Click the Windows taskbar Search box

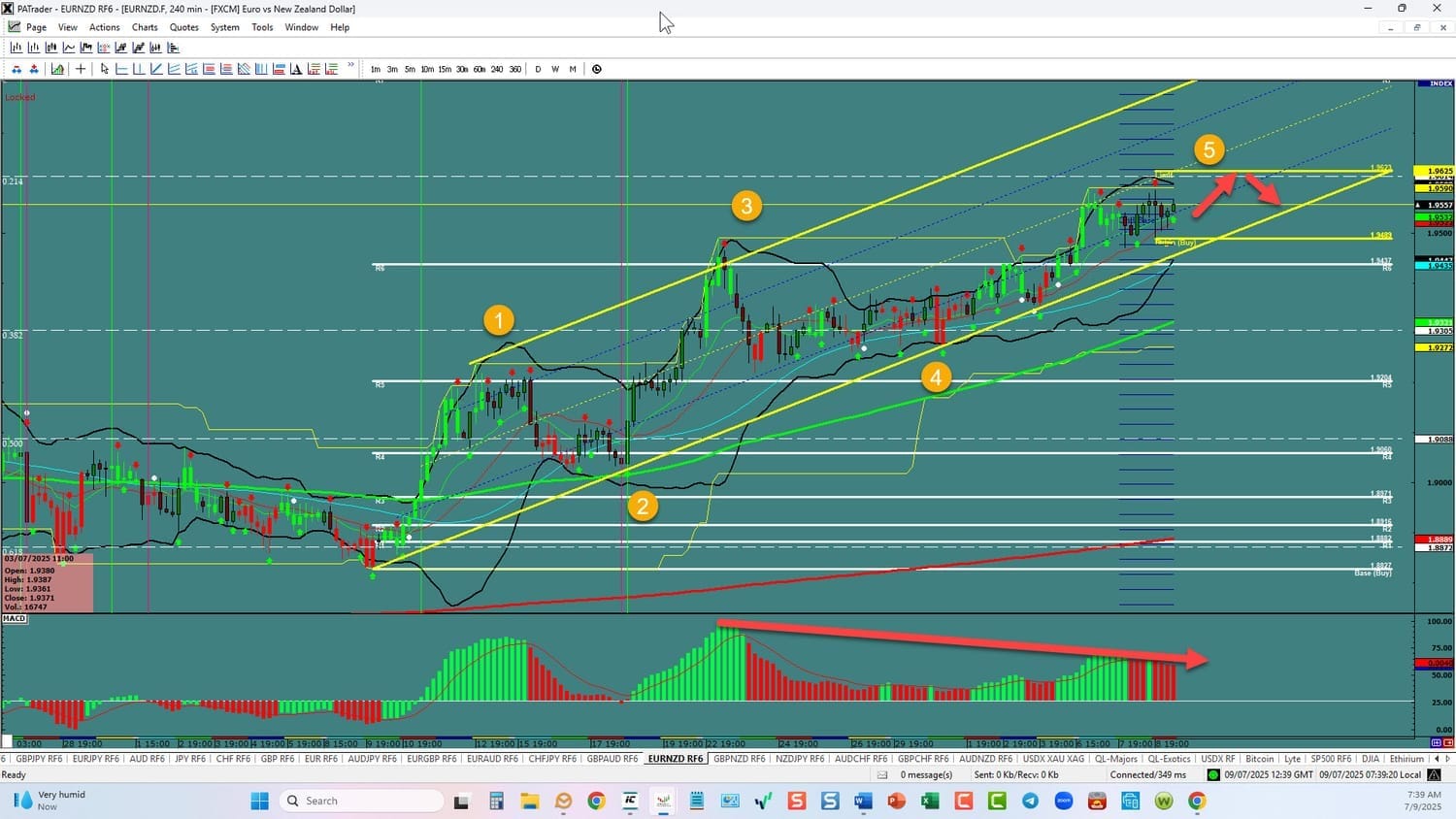click(x=361, y=801)
